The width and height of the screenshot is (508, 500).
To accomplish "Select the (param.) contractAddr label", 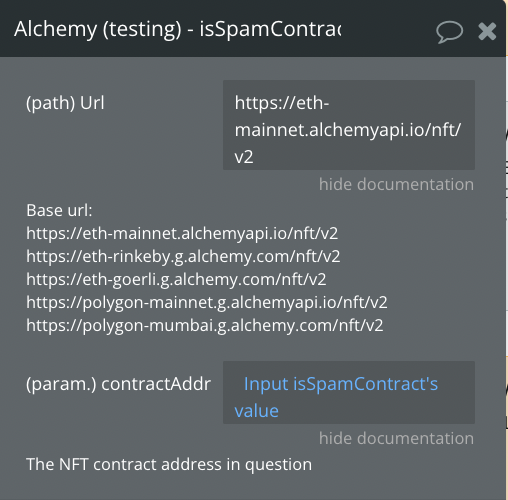I will [x=118, y=384].
